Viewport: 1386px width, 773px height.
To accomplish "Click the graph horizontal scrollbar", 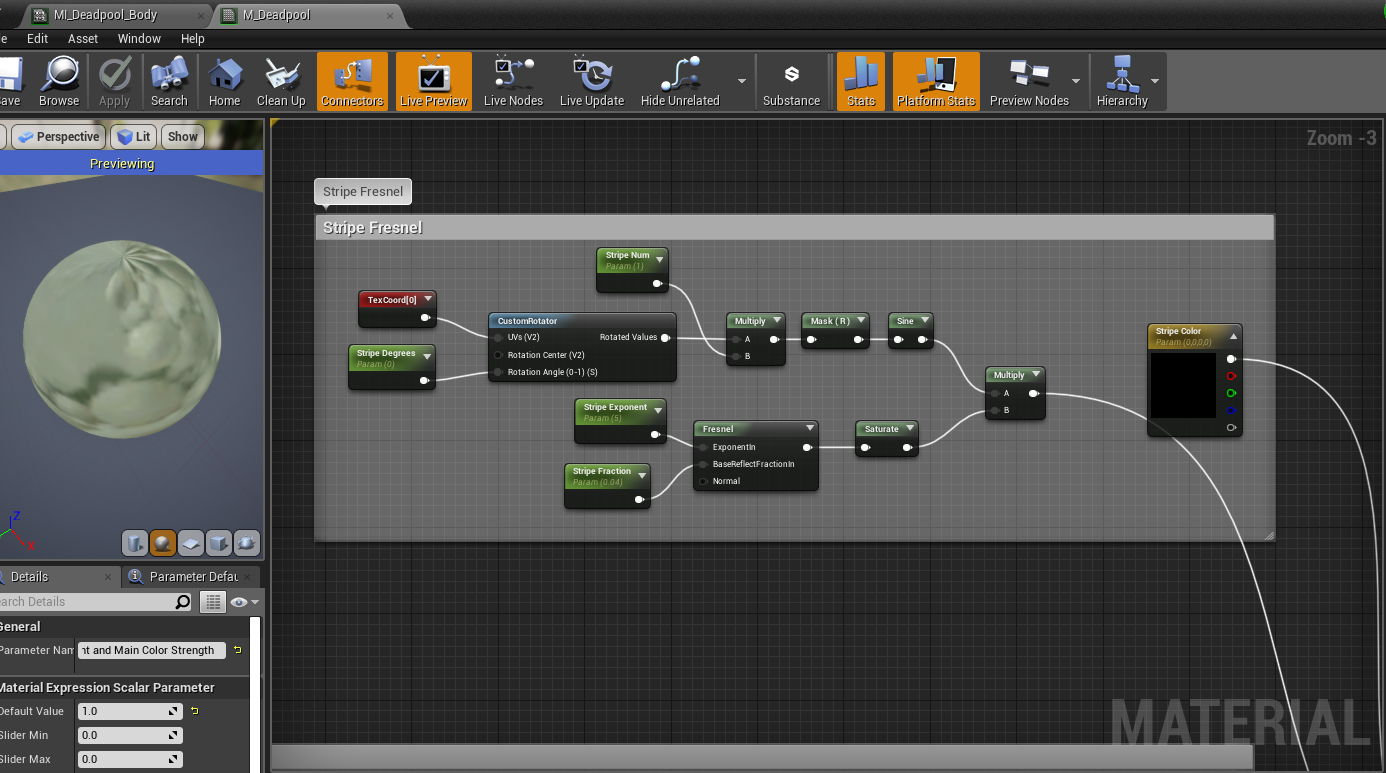I will [x=762, y=757].
